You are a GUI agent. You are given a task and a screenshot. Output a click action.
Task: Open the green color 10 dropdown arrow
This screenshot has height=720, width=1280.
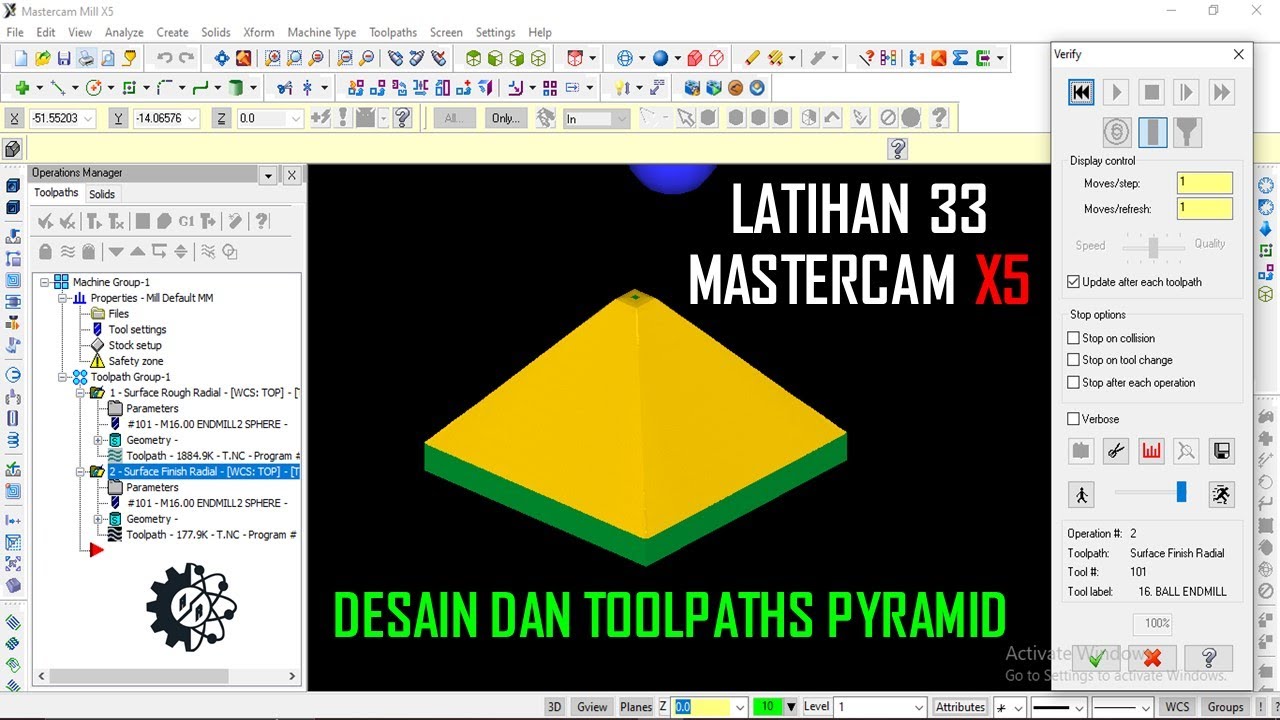point(790,707)
